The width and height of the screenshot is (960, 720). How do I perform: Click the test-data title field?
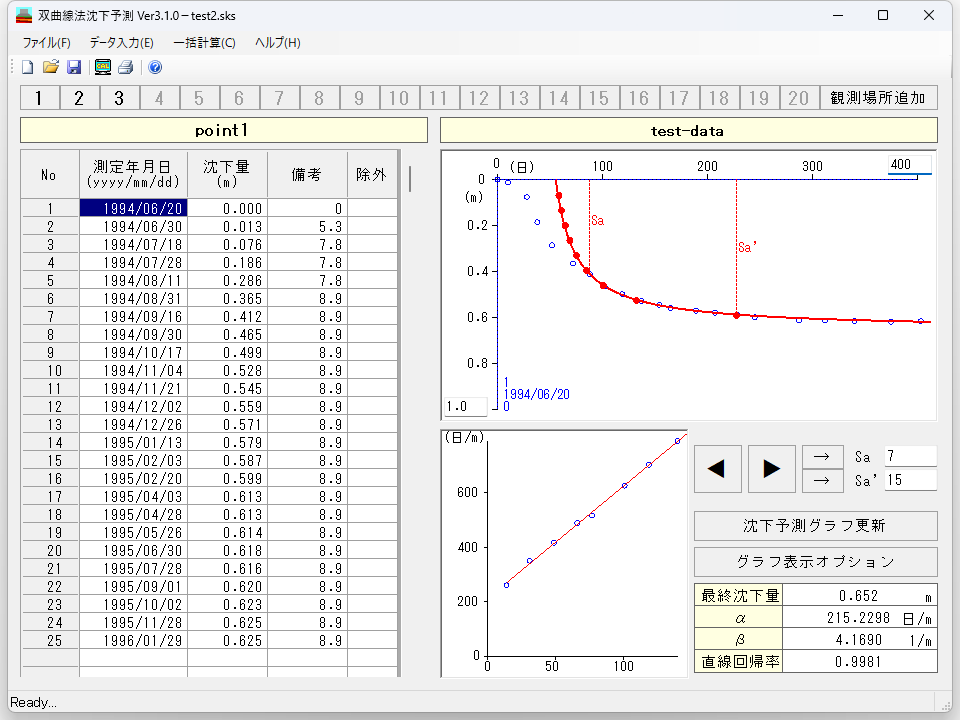coord(689,130)
